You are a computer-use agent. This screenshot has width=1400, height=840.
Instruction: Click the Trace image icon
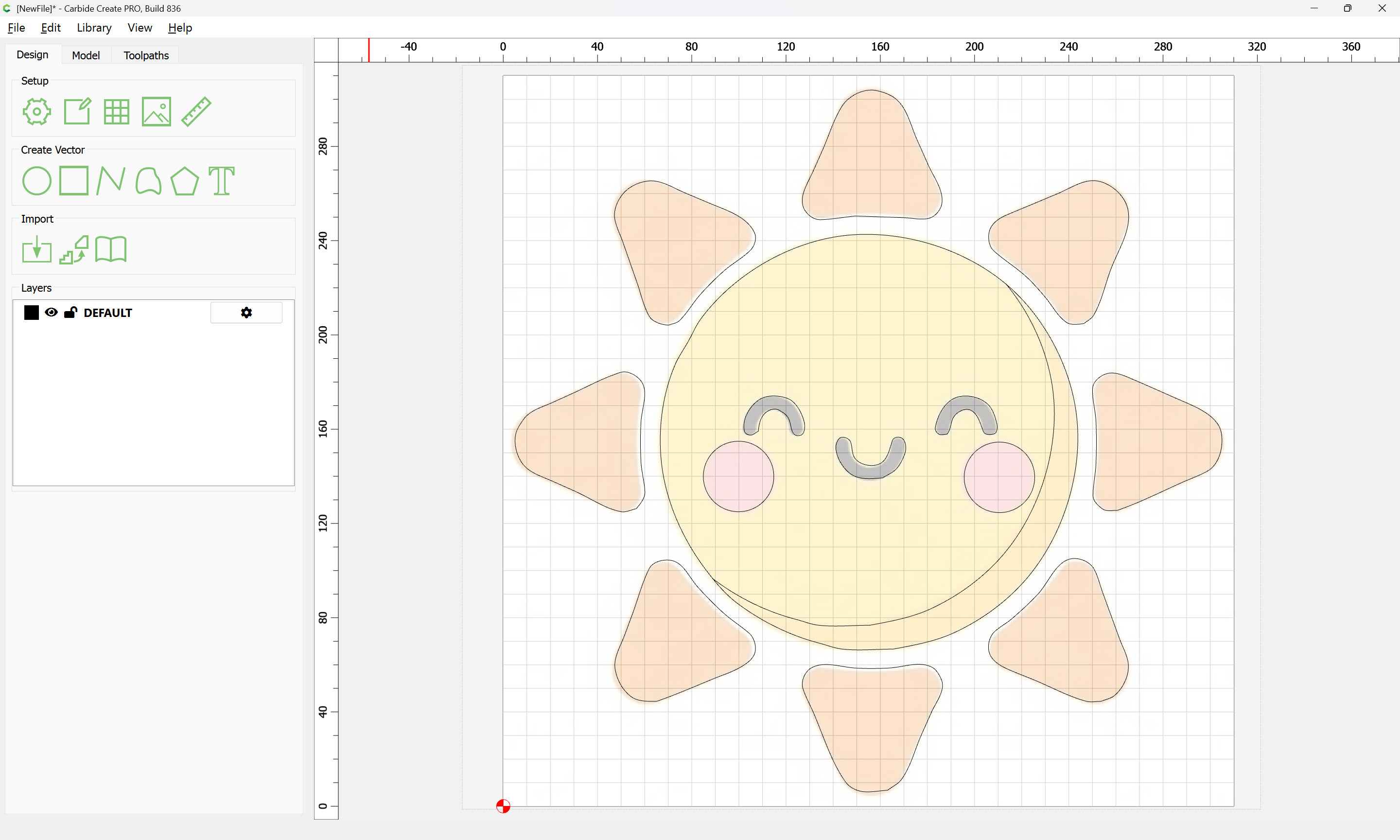coord(74,250)
